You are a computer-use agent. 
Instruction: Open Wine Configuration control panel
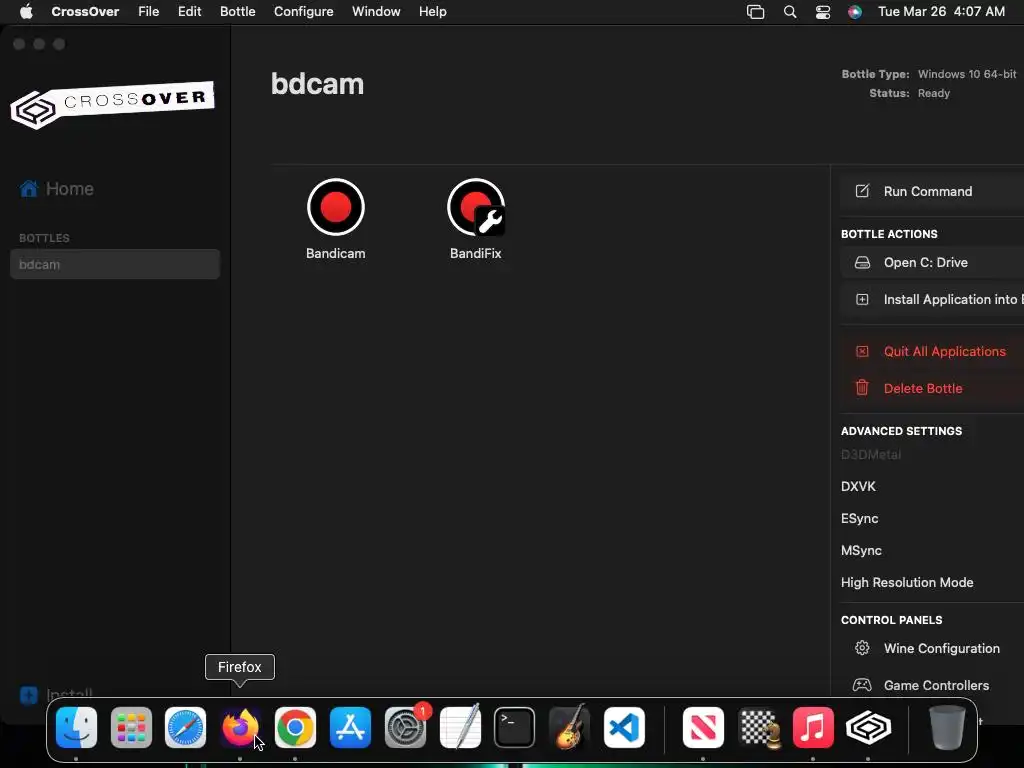(x=931, y=648)
